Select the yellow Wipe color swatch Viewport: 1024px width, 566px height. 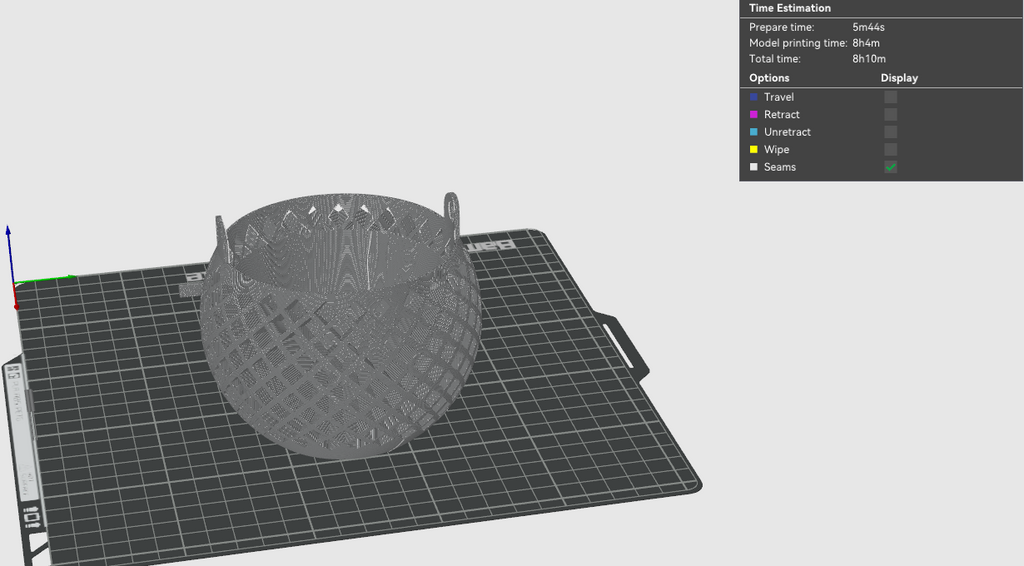754,149
